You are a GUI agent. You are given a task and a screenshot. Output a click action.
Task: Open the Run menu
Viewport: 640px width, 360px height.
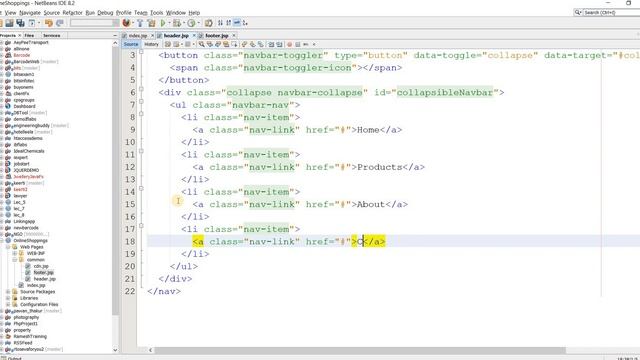coord(90,13)
